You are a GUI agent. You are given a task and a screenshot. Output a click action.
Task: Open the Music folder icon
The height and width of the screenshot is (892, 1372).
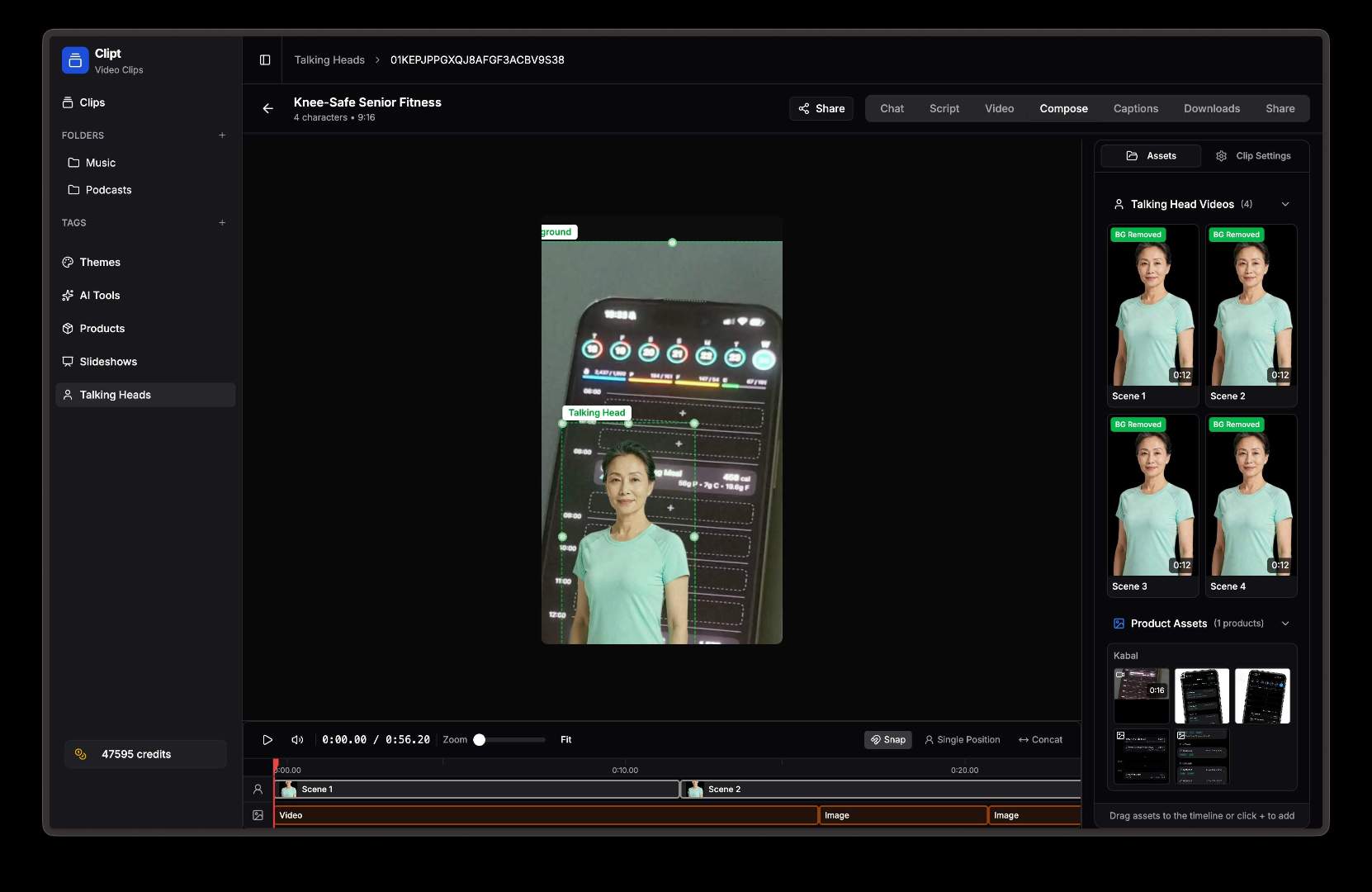(x=73, y=163)
